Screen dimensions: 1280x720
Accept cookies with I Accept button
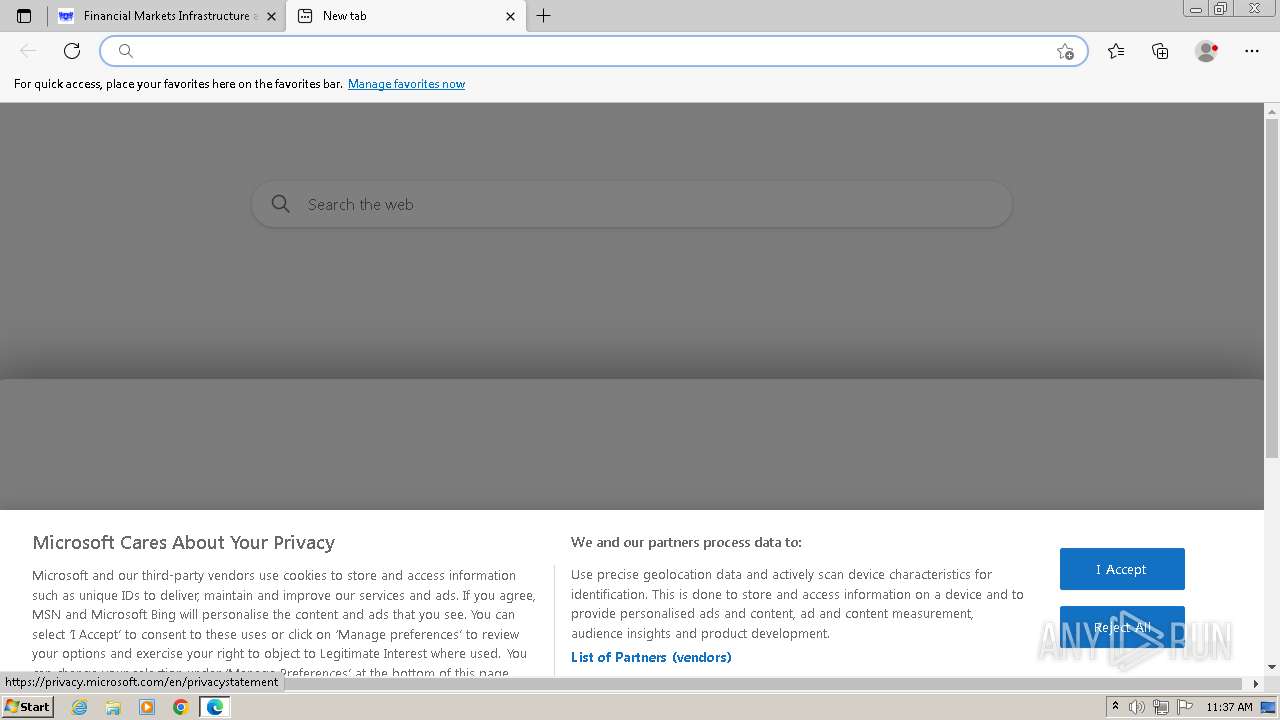click(1122, 569)
